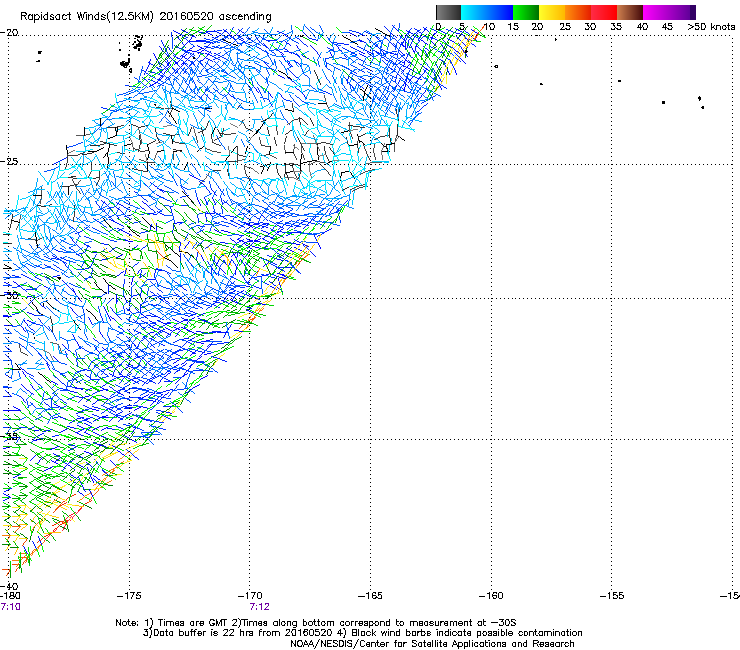Click the 'Data buffer is 22 hrs' note

[362, 633]
